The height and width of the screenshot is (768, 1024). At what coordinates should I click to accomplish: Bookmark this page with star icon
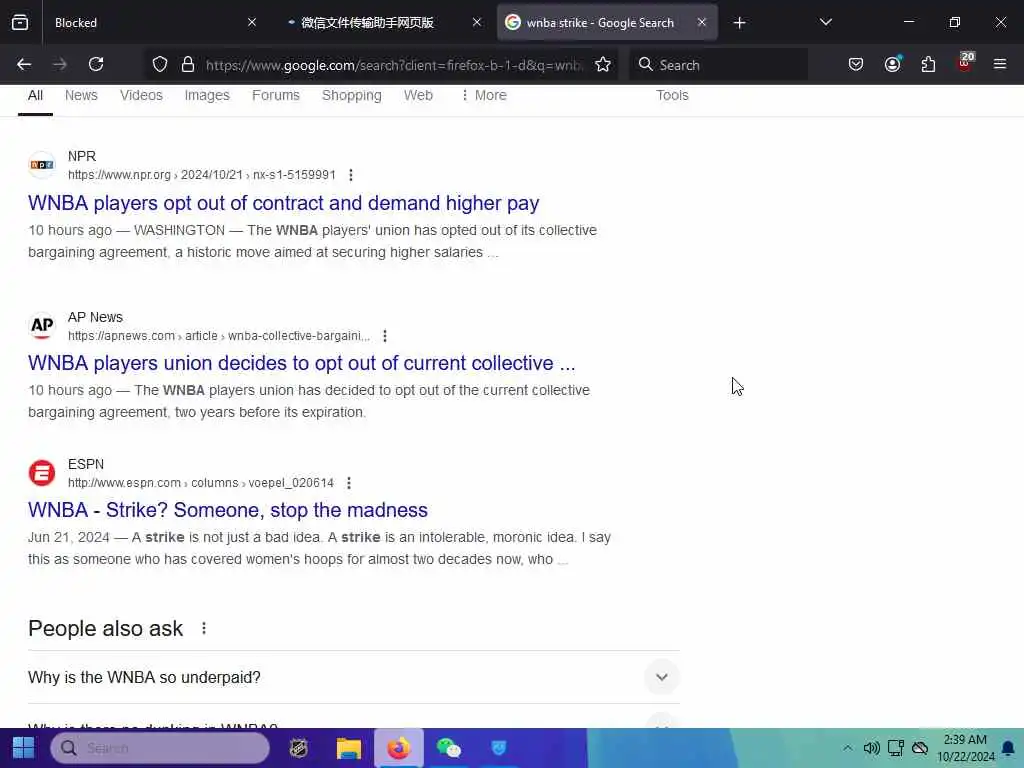(603, 64)
